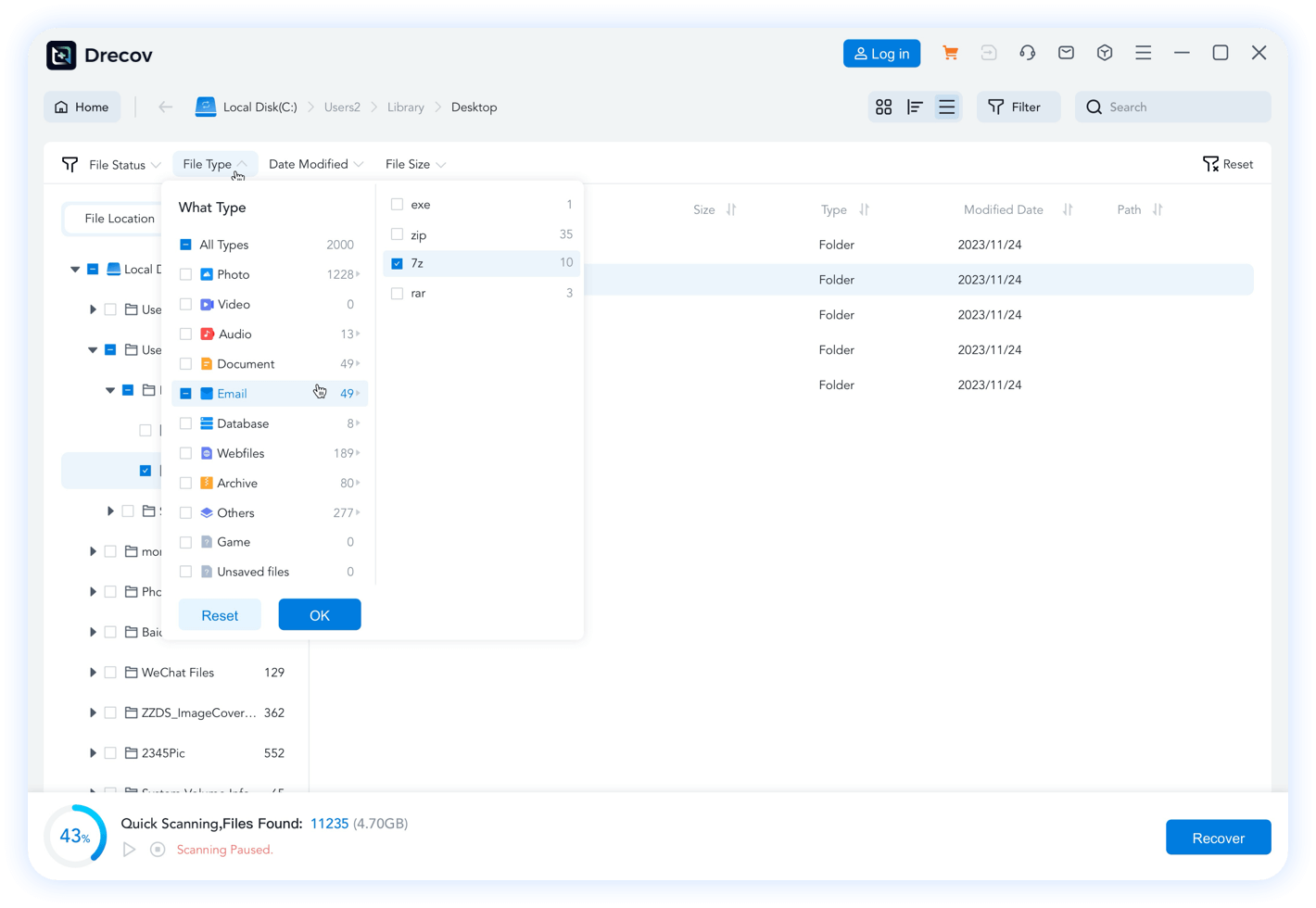Click the back arrow navigation icon
Image resolution: width=1316 pixels, height=908 pixels.
(165, 107)
